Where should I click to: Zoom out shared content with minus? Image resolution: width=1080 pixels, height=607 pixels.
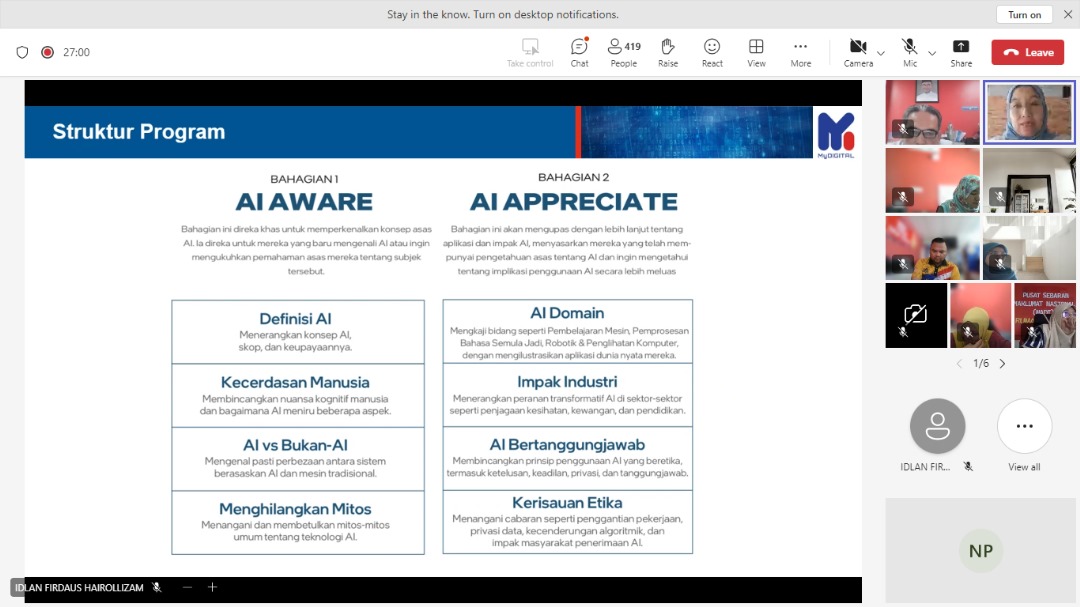(187, 588)
